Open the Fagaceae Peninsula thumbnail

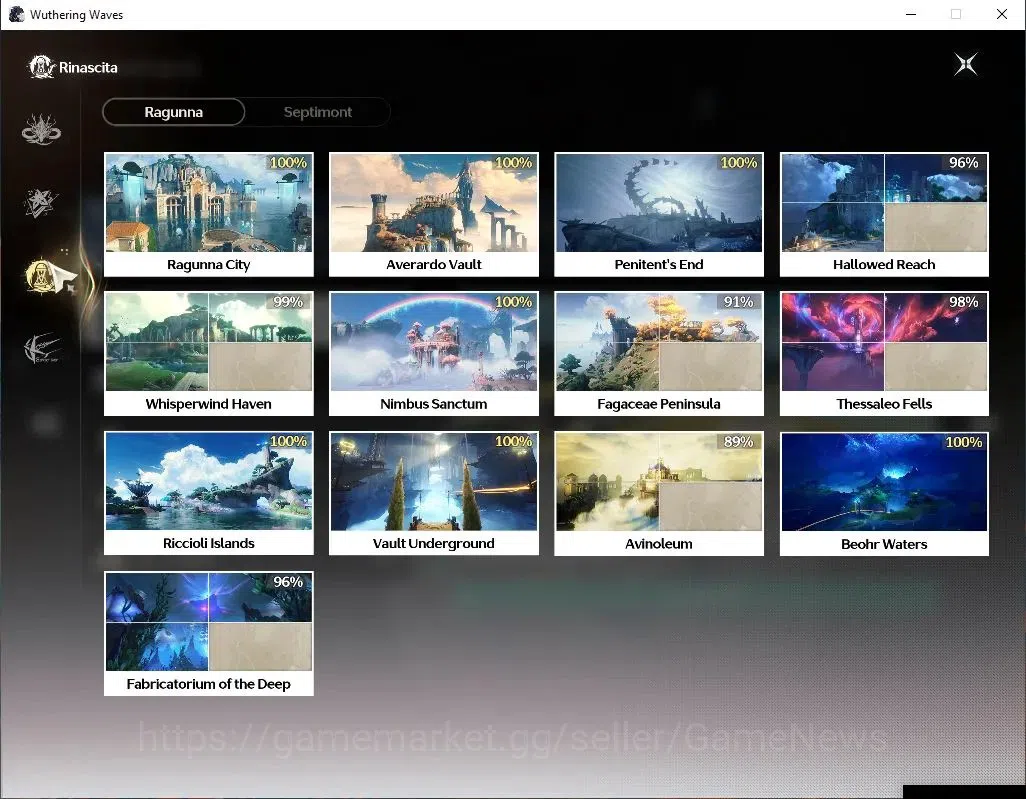(x=659, y=342)
